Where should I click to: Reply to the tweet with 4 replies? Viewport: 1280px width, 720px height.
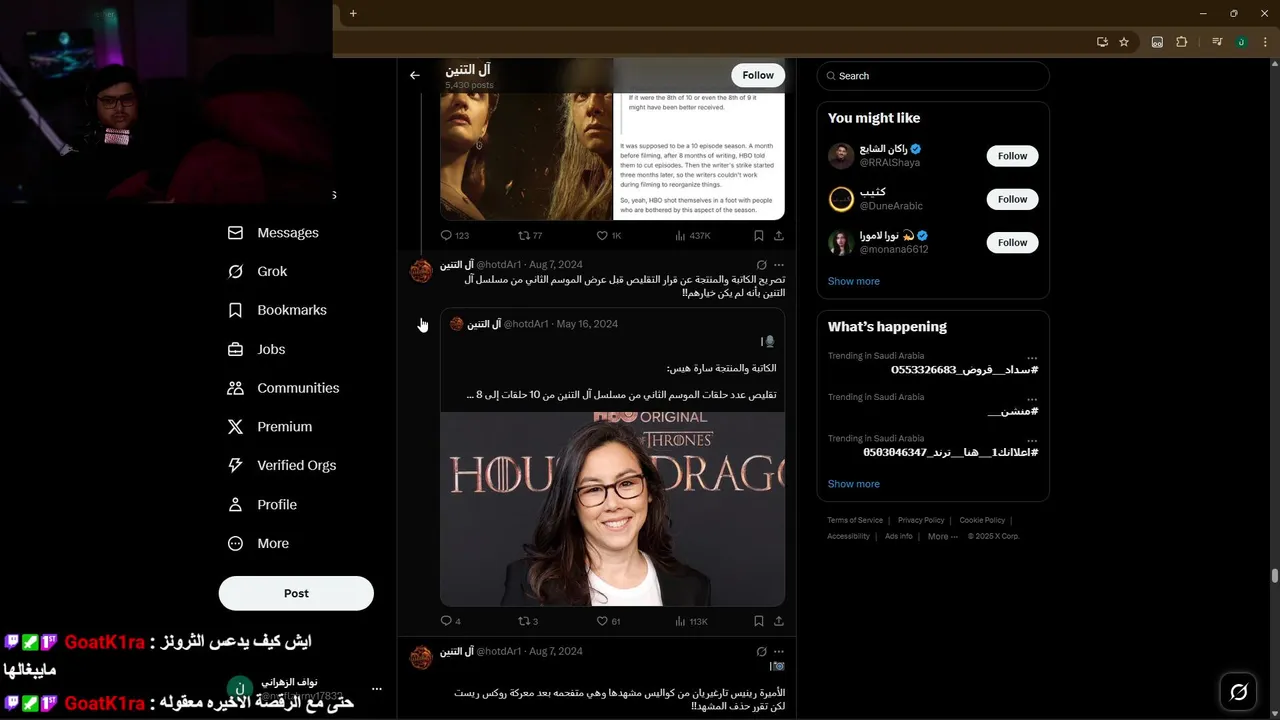tap(451, 621)
